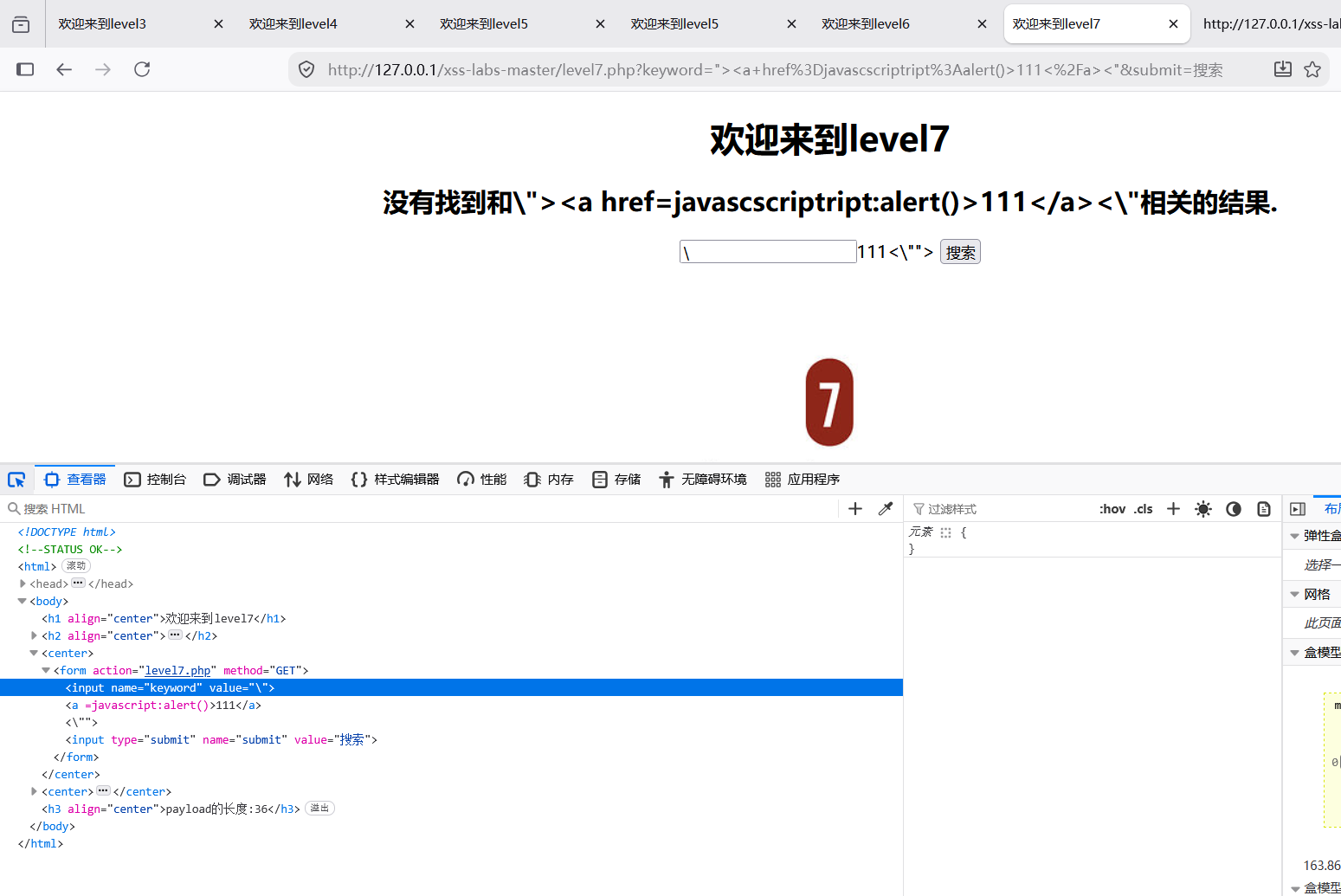Grab a color with the eyedropper
Screen dimensions: 1341x896
(x=885, y=509)
